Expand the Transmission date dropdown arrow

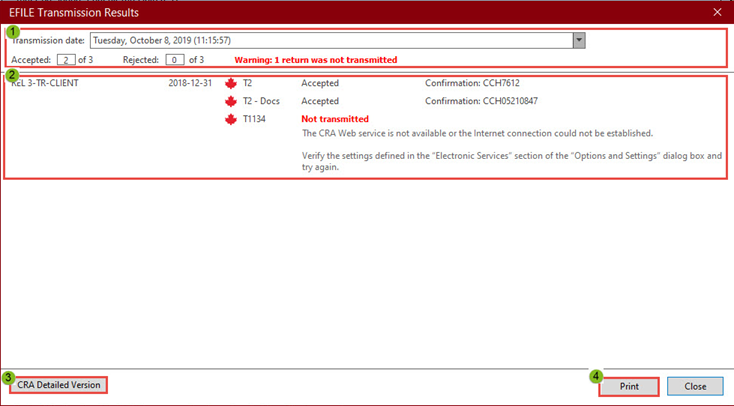pyautogui.click(x=578, y=40)
